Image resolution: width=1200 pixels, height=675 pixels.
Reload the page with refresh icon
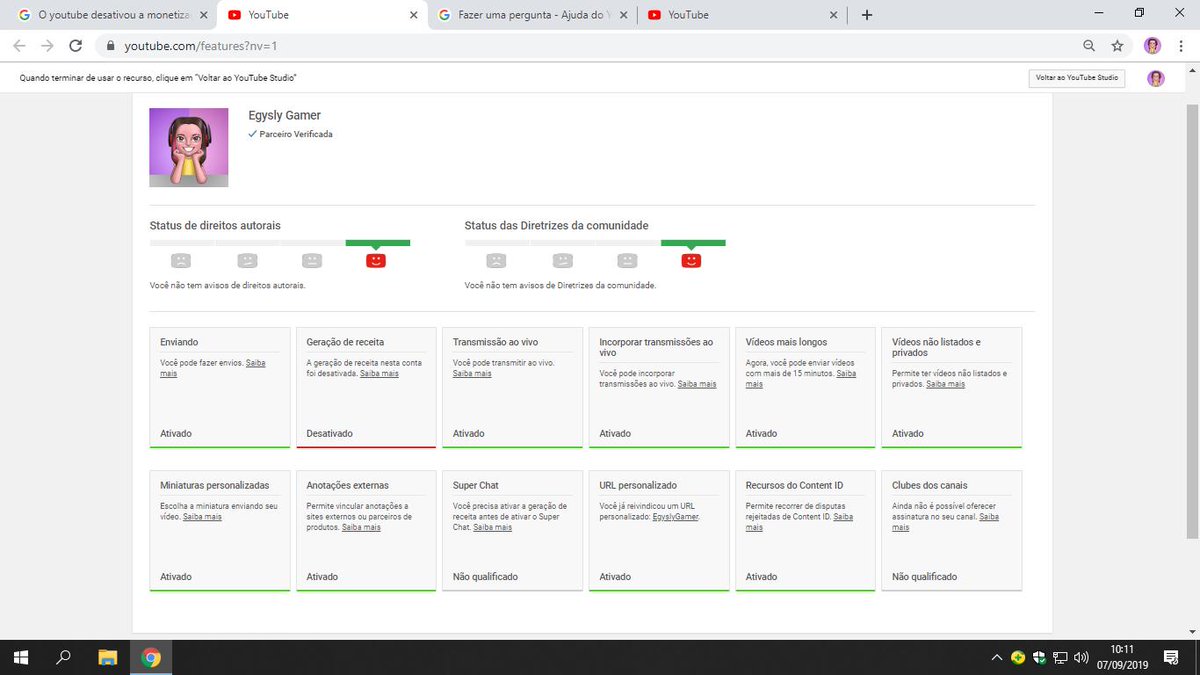pyautogui.click(x=76, y=46)
